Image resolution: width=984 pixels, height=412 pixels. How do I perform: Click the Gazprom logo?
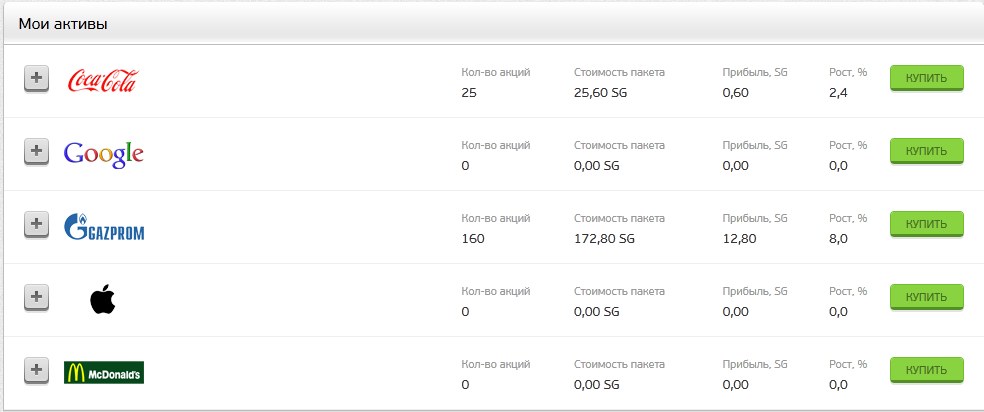coord(104,227)
